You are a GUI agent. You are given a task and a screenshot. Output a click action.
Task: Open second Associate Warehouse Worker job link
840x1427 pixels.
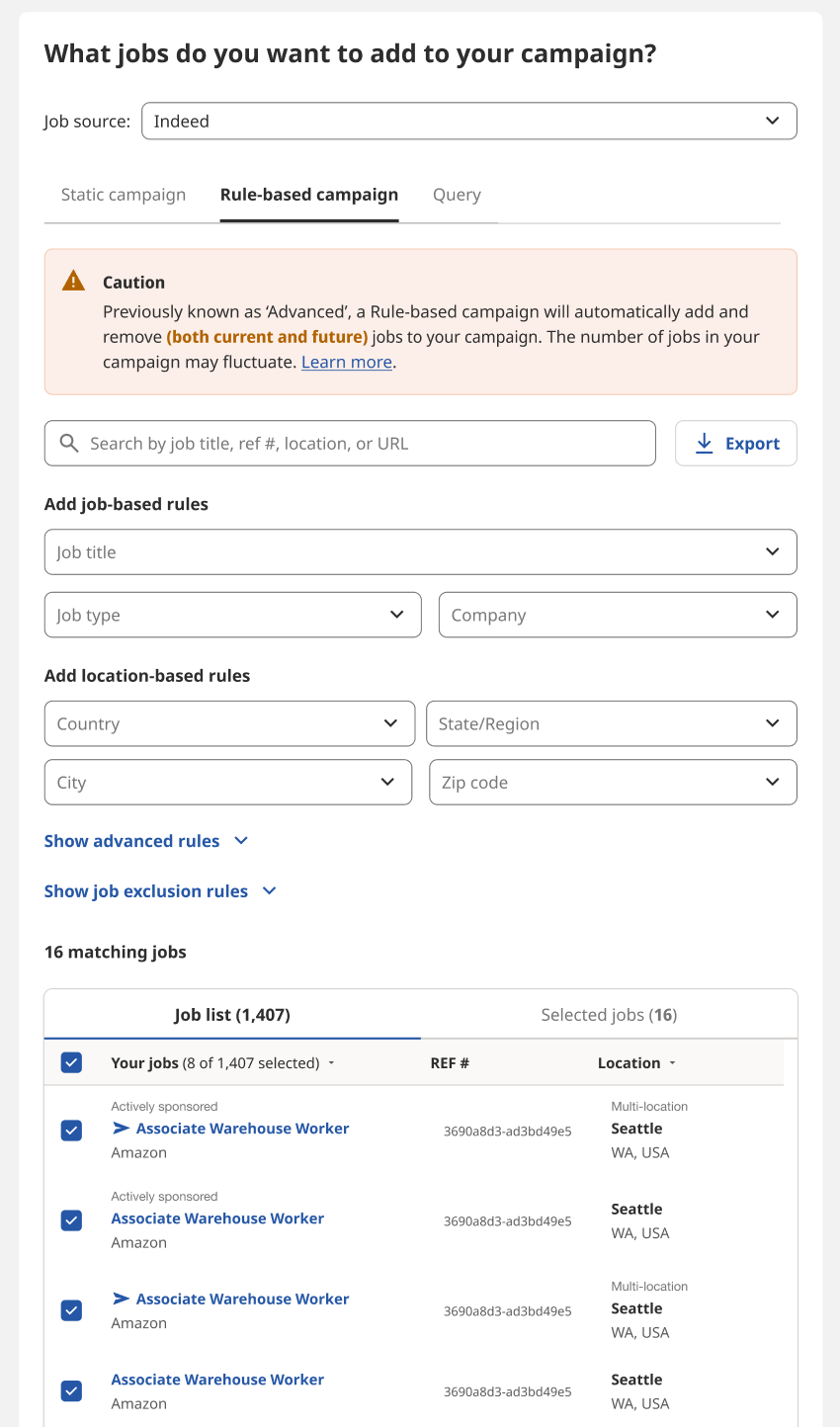coord(217,1218)
